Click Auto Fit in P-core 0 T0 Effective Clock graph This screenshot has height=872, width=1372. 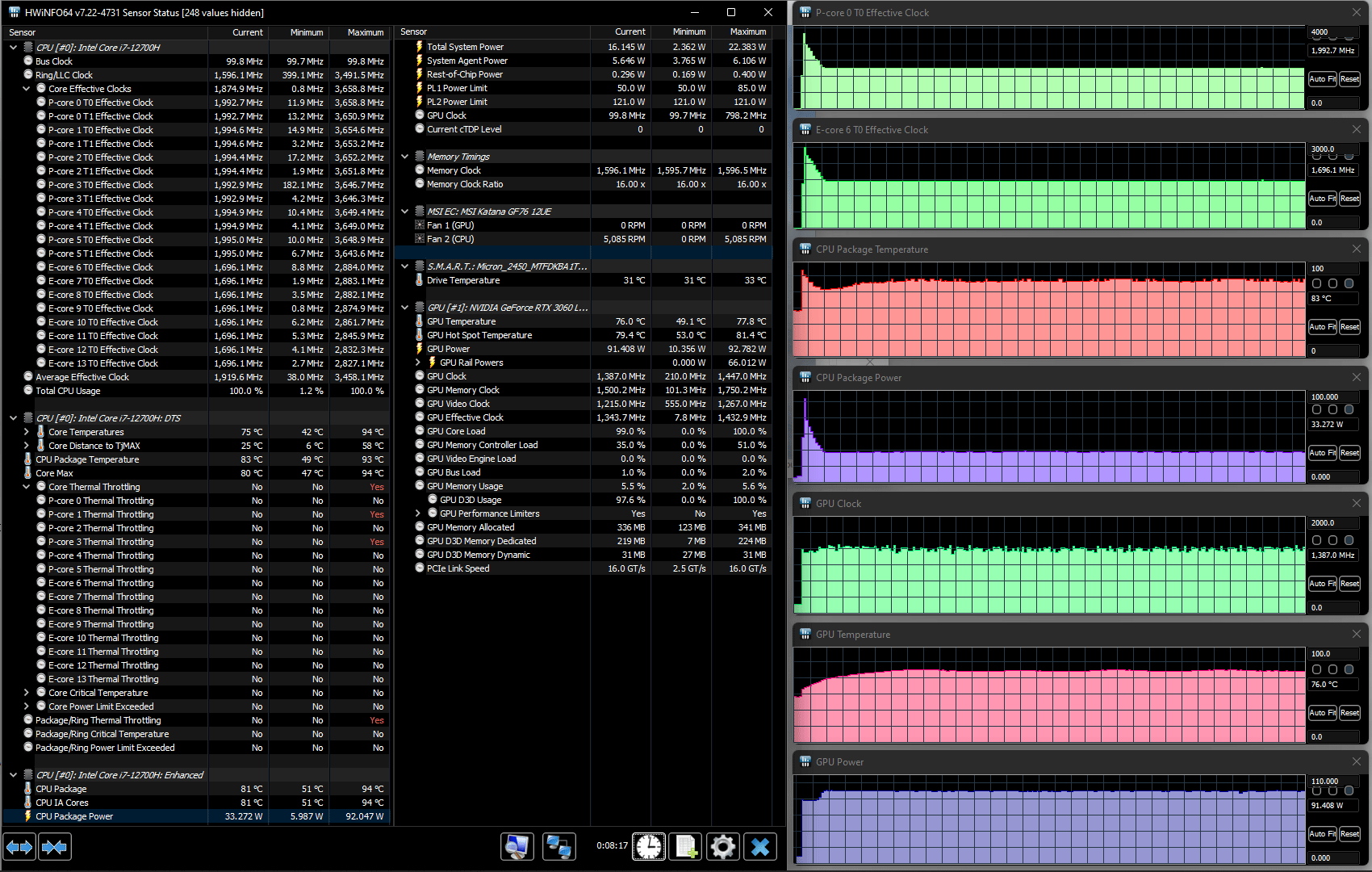coord(1322,78)
